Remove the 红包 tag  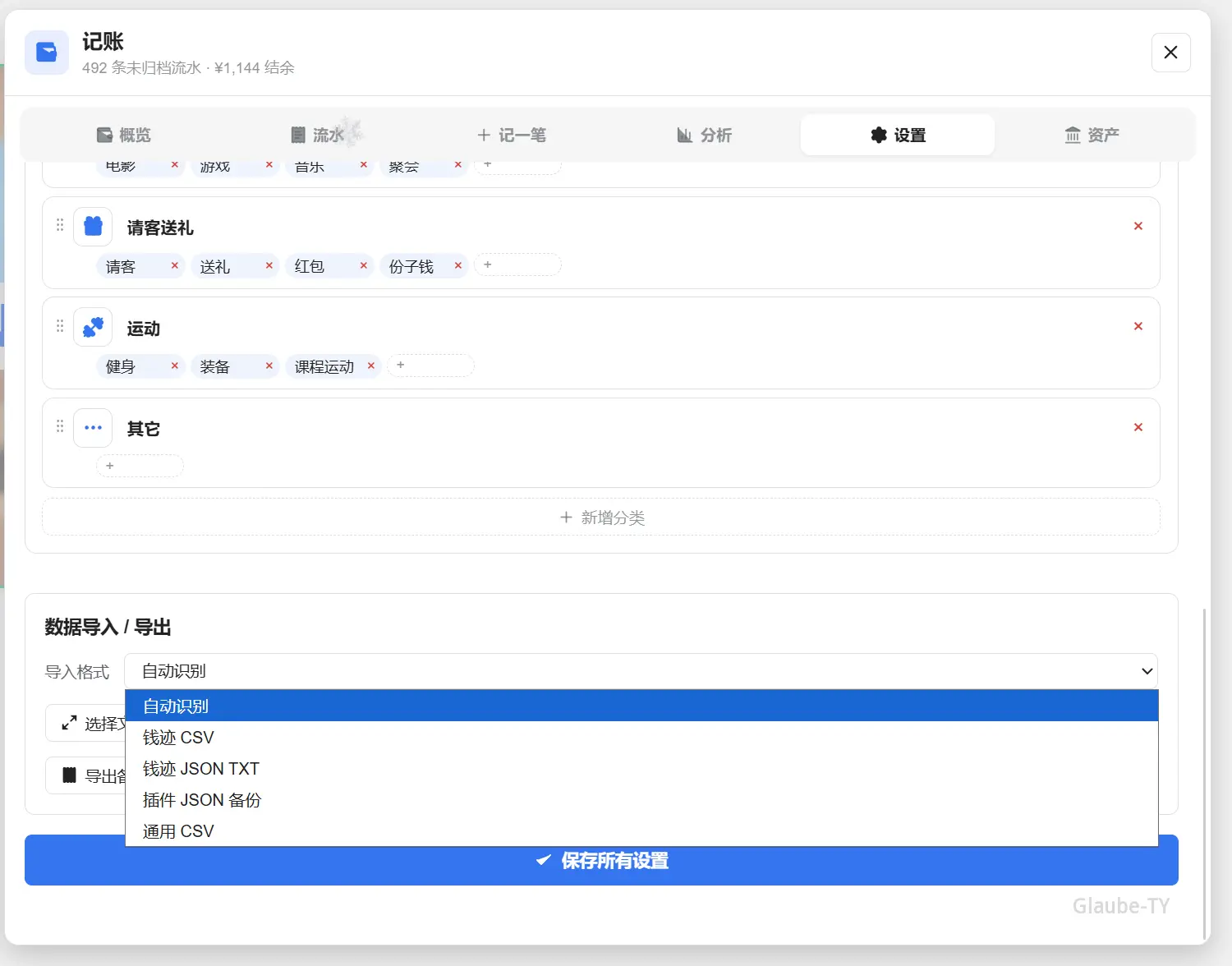(x=364, y=265)
